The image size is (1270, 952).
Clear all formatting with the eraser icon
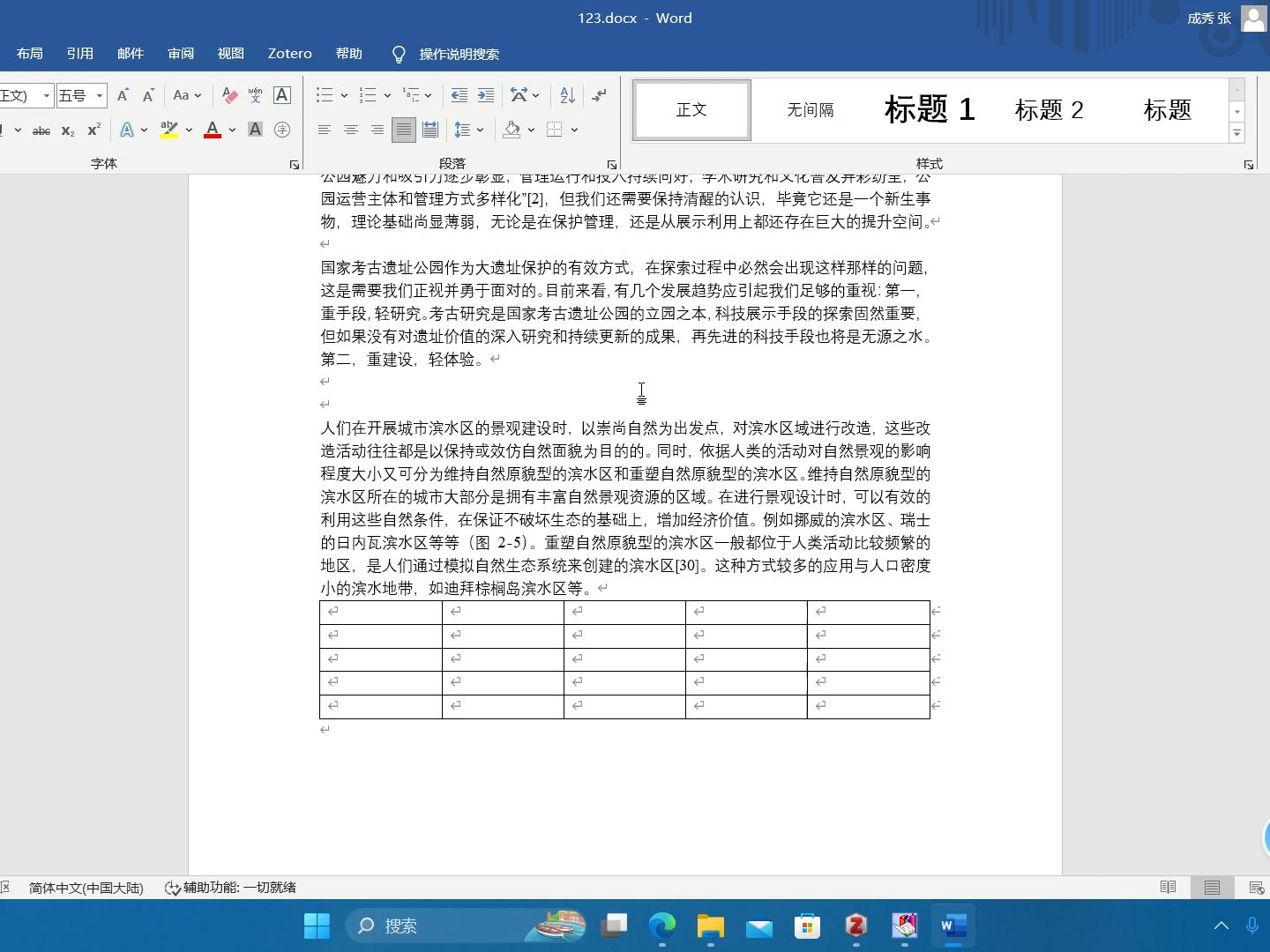coord(230,95)
